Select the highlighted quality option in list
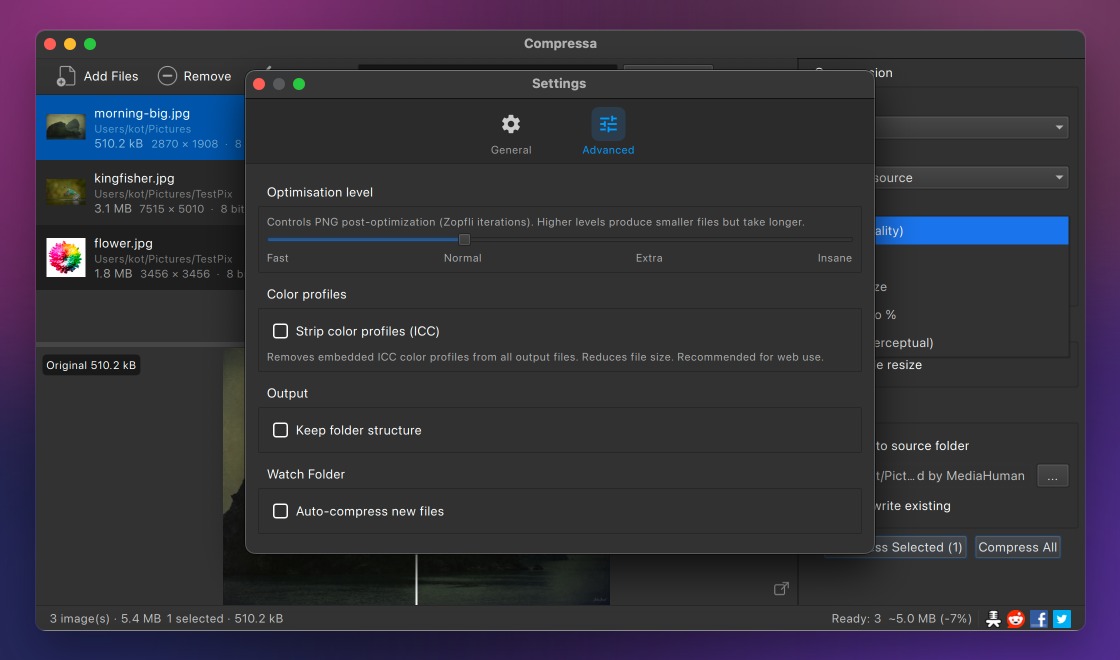 point(971,231)
